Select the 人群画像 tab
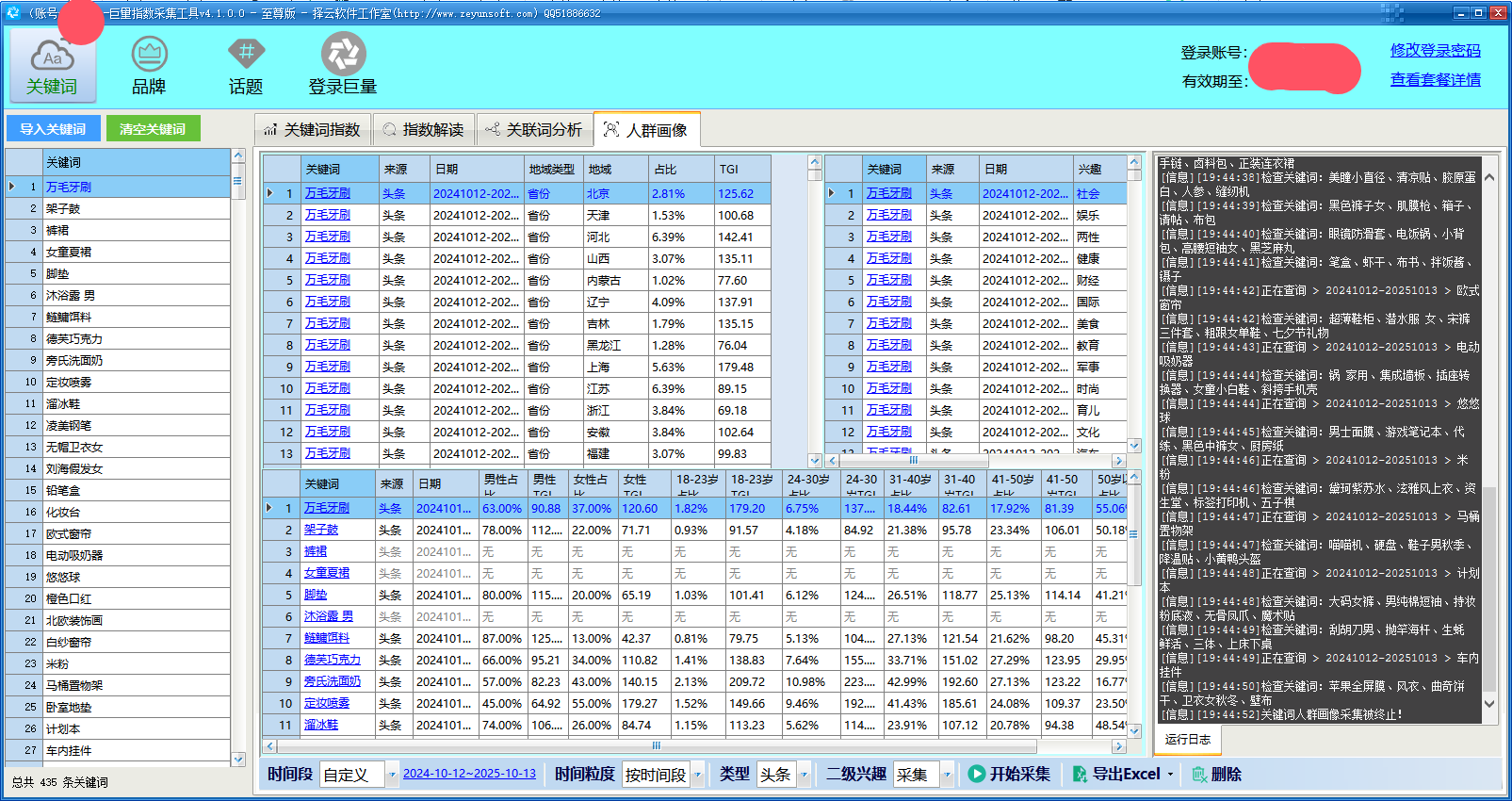Viewport: 1512px width, 801px height. 646,130
